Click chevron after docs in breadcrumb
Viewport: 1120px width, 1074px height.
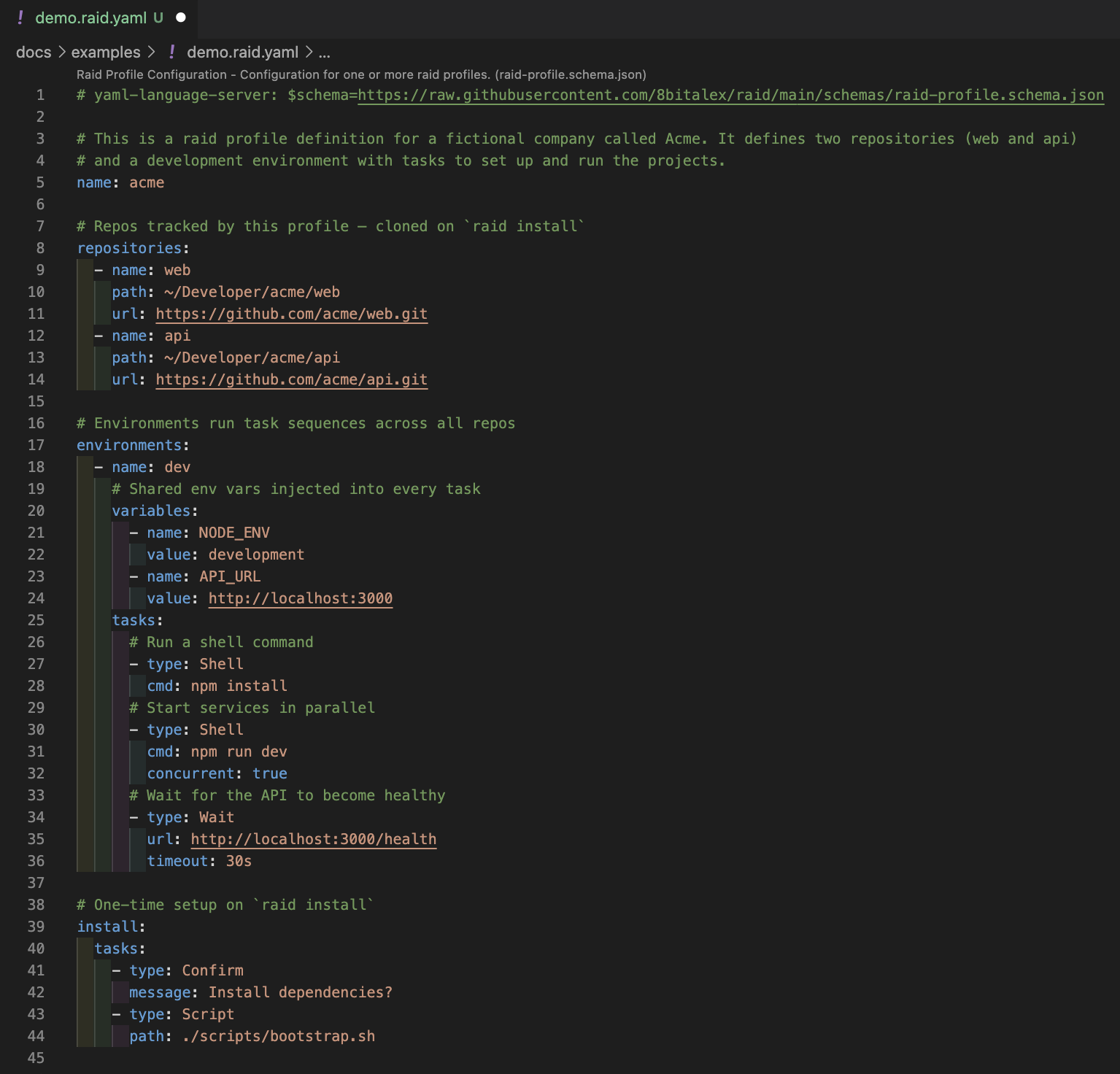(x=61, y=53)
